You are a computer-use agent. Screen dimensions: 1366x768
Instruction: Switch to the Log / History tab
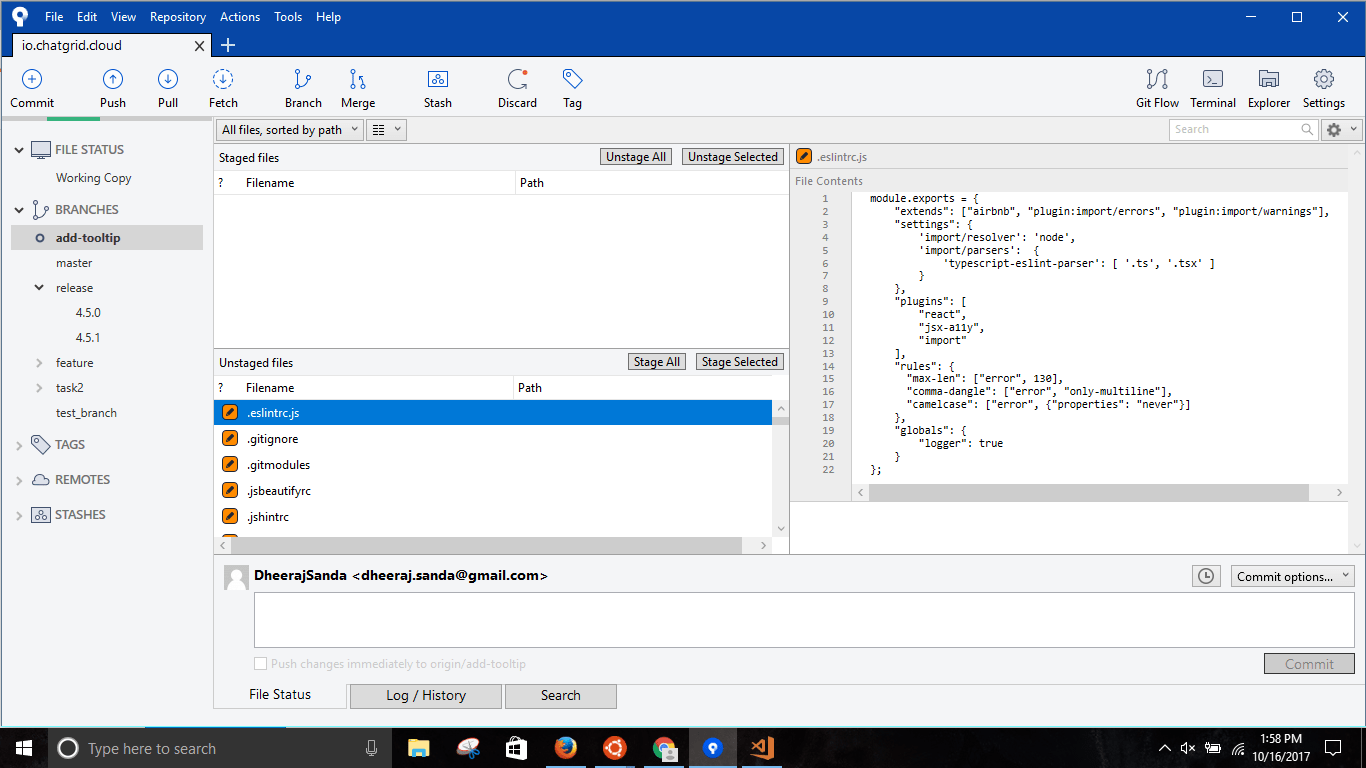coord(426,696)
